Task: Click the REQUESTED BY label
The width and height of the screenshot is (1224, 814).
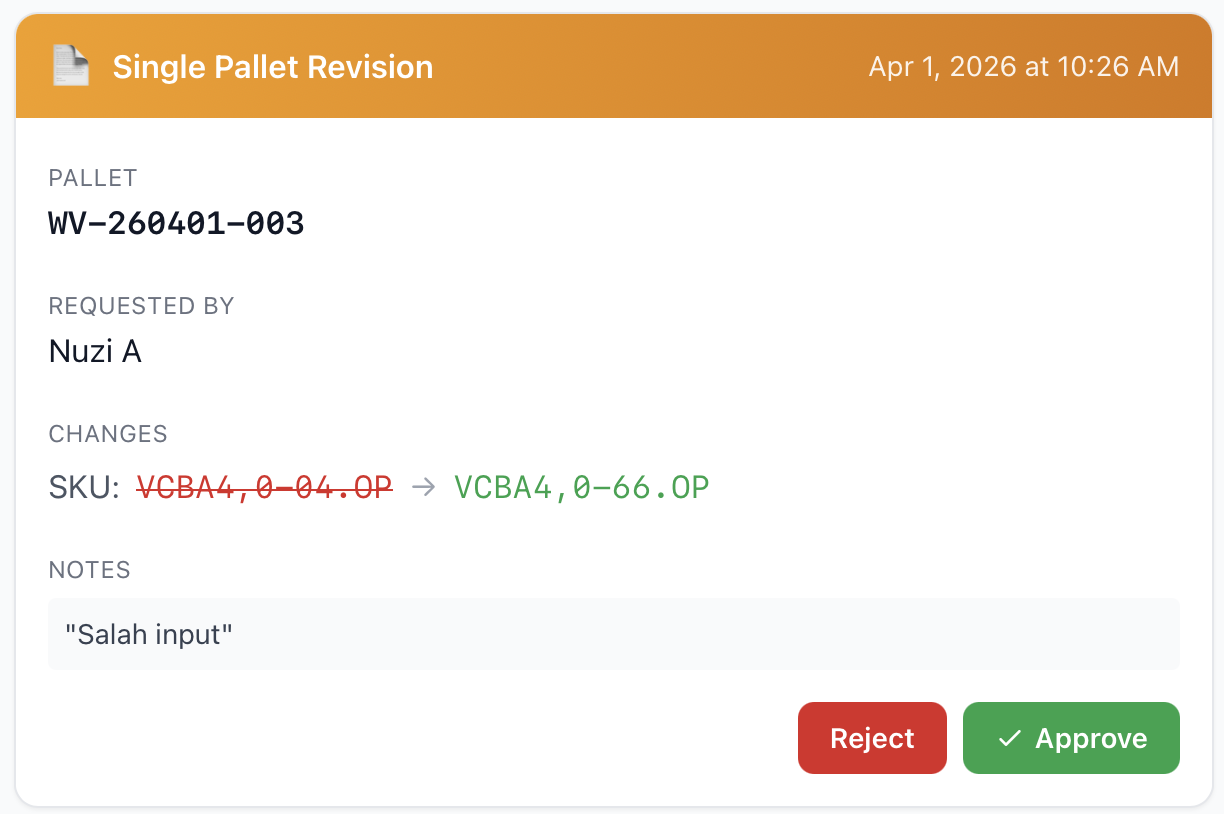Action: pos(141,306)
